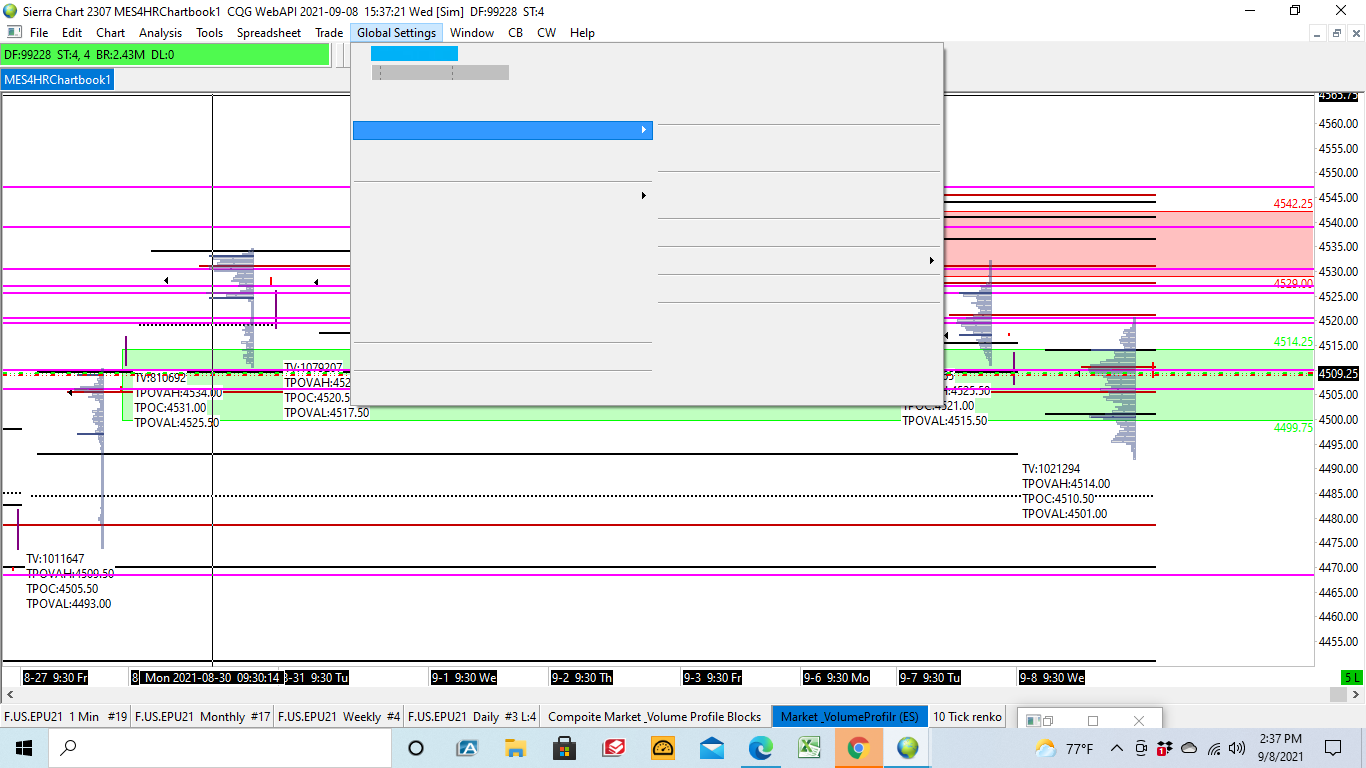Expand the submenu arrow in right menu panel
Screen dimensions: 1366x768
click(931, 261)
